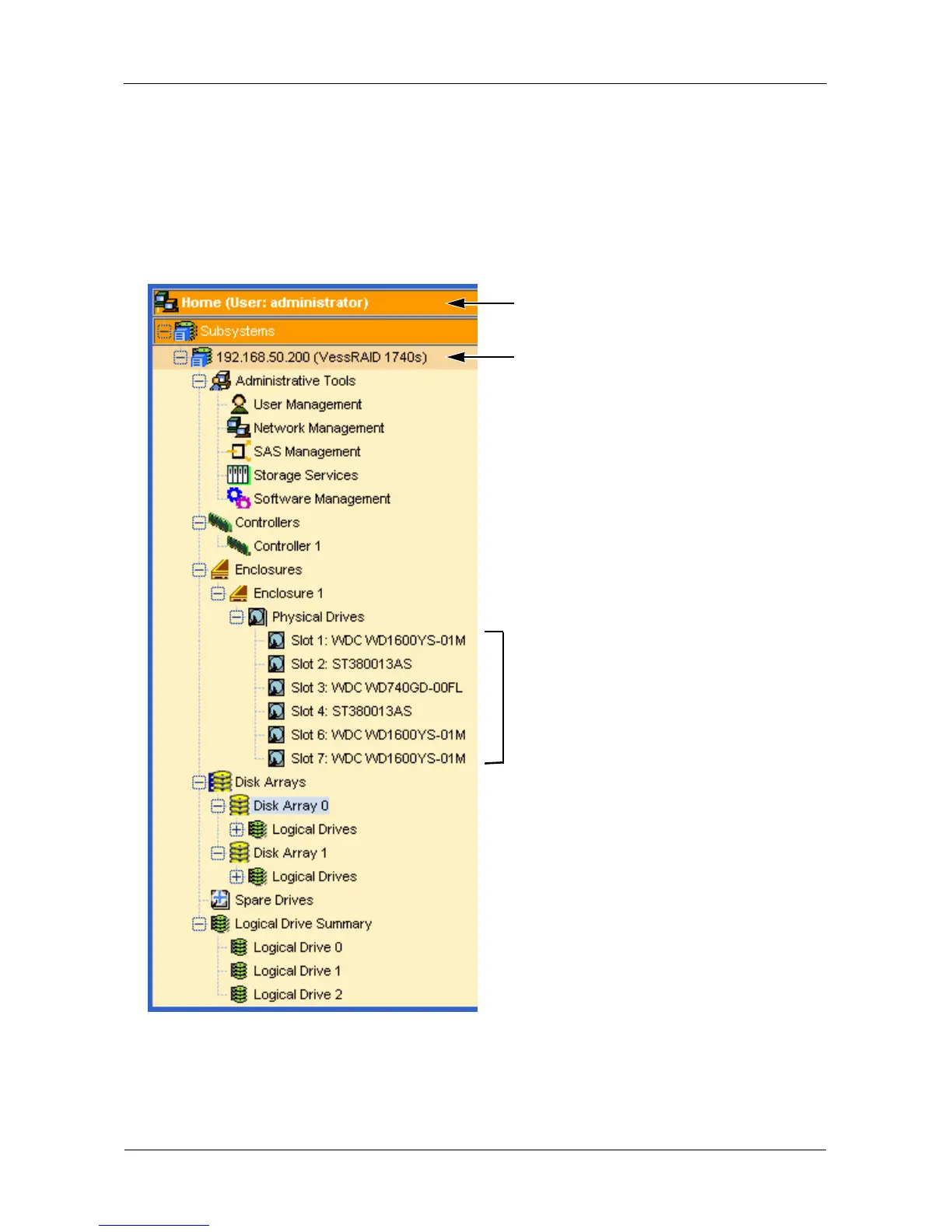952x1232 pixels.
Task: Collapse the Disk Arrays branch
Action: point(199,782)
